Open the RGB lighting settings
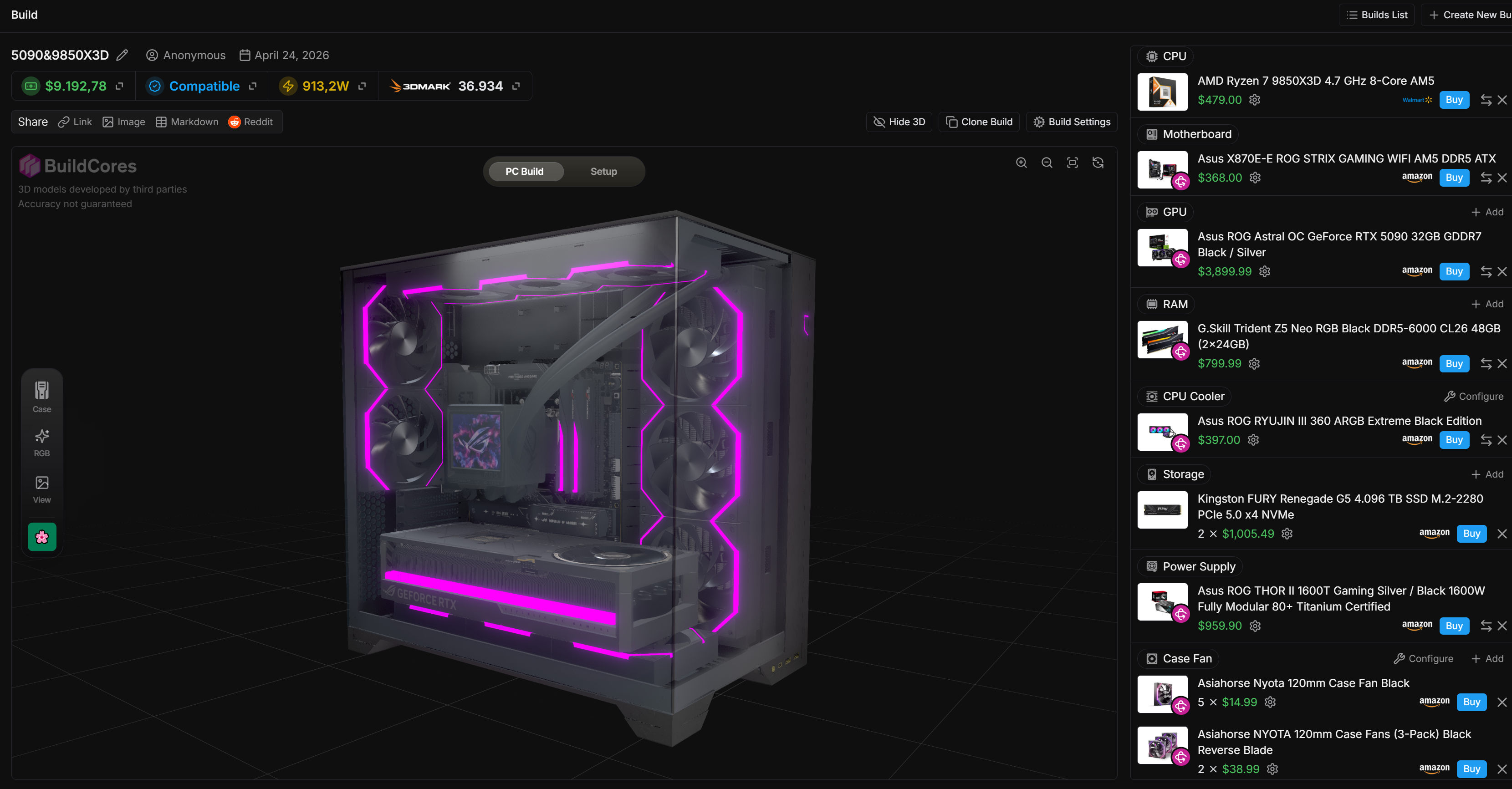 pos(42,443)
